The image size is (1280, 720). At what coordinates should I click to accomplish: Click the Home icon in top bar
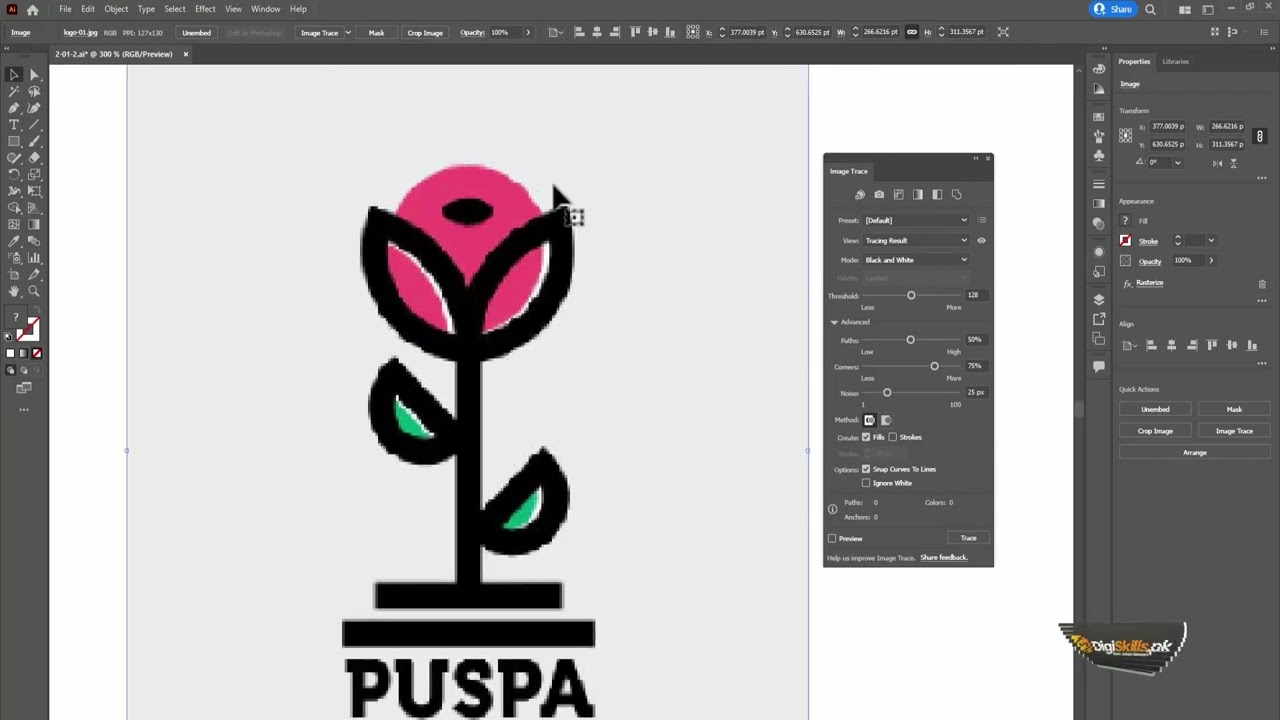pos(32,9)
